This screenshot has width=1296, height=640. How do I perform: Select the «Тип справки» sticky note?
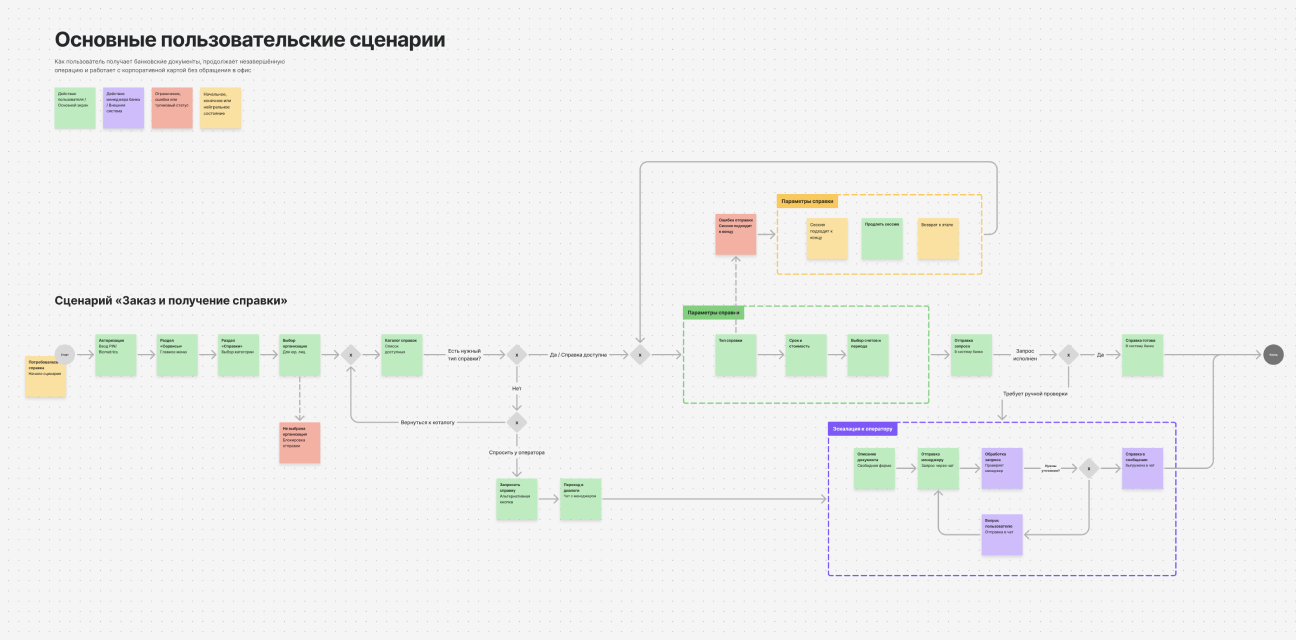tap(736, 355)
